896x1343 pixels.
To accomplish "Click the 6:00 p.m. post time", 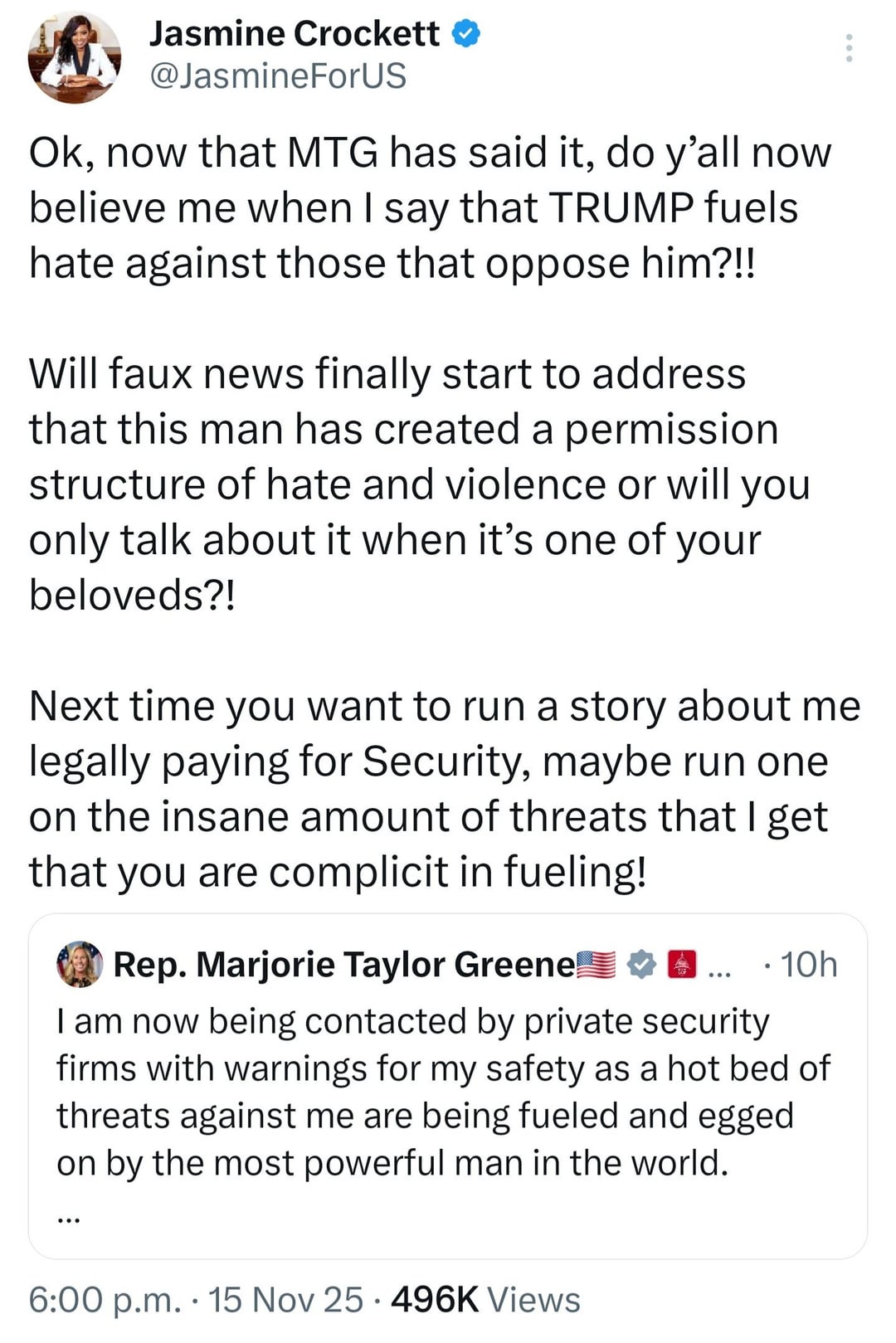I will point(104,1300).
